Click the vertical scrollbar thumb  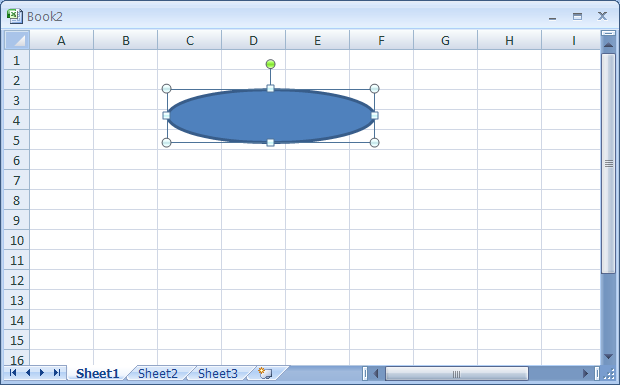pos(609,163)
